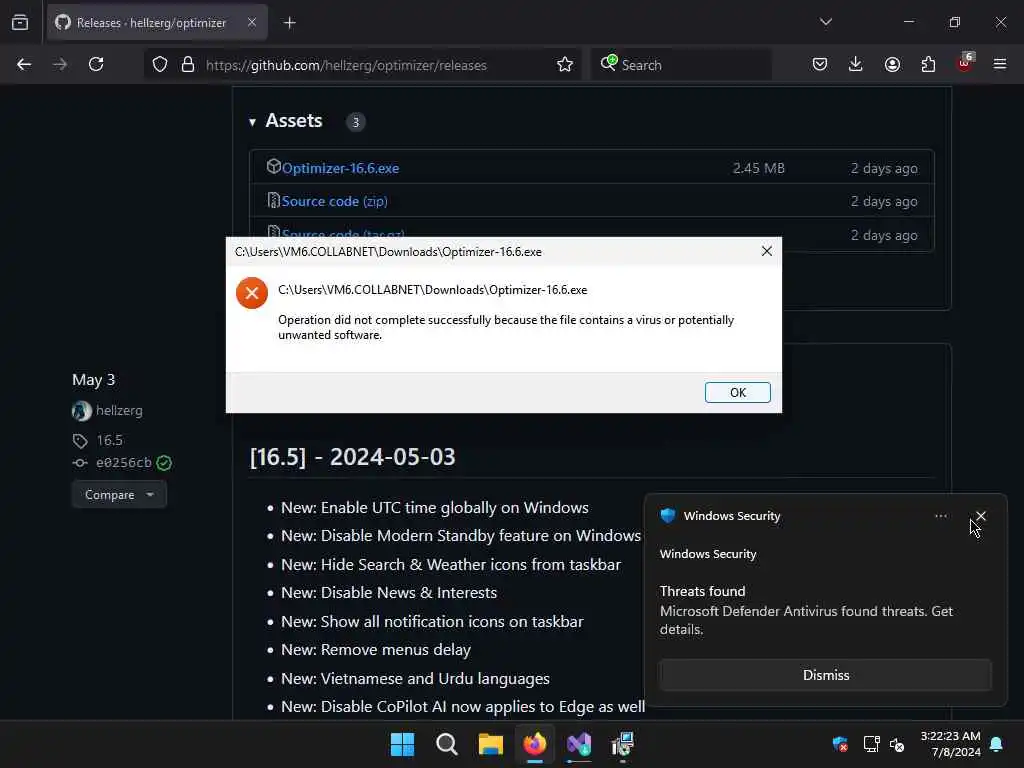Go back with the browser back arrow

click(x=24, y=65)
